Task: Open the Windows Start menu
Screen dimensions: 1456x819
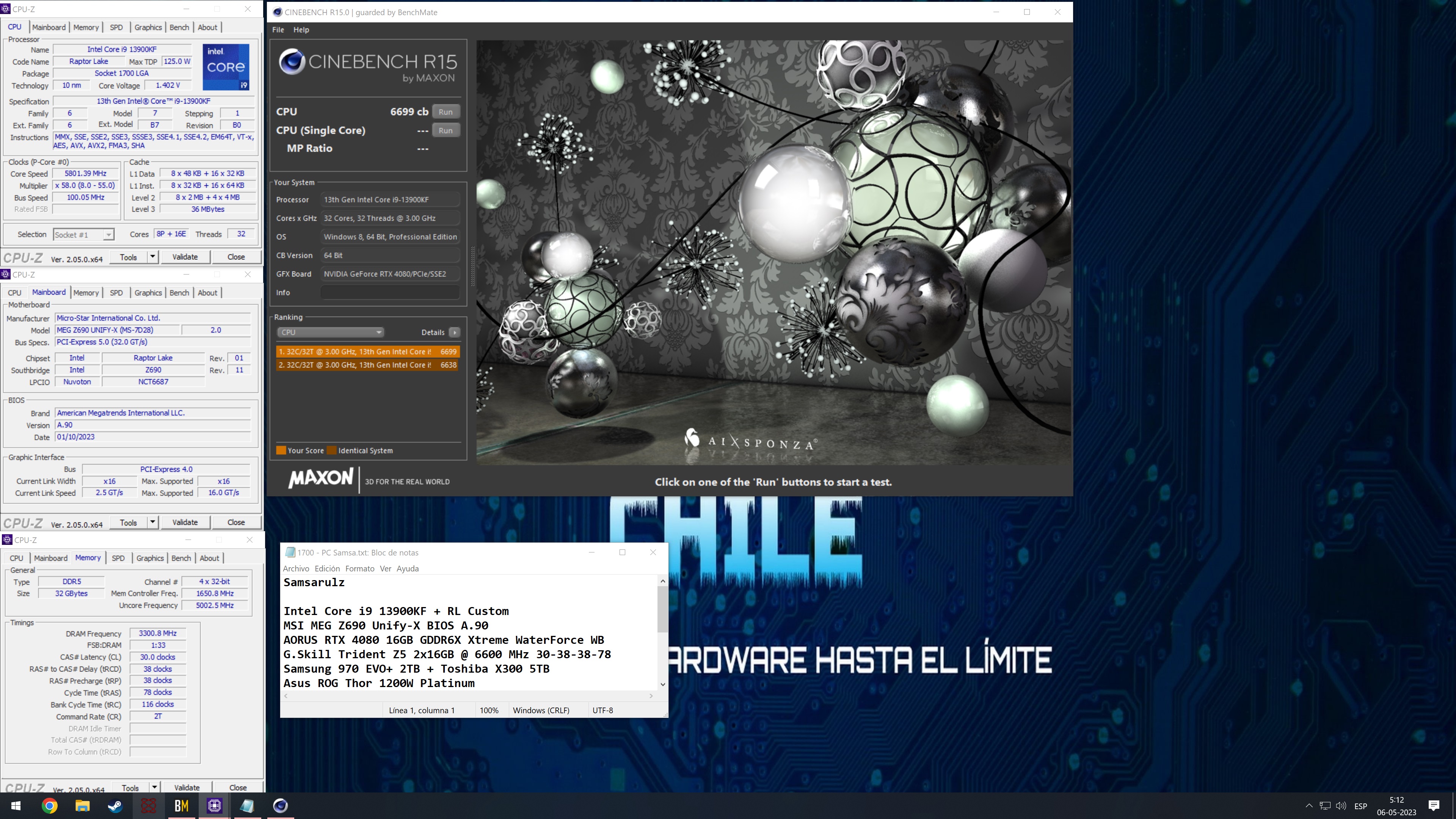Action: [x=16, y=805]
